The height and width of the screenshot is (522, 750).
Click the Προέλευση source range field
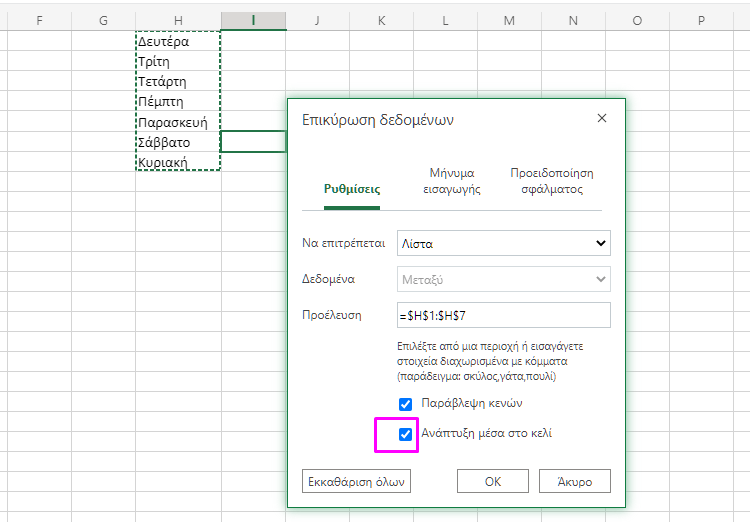504,315
